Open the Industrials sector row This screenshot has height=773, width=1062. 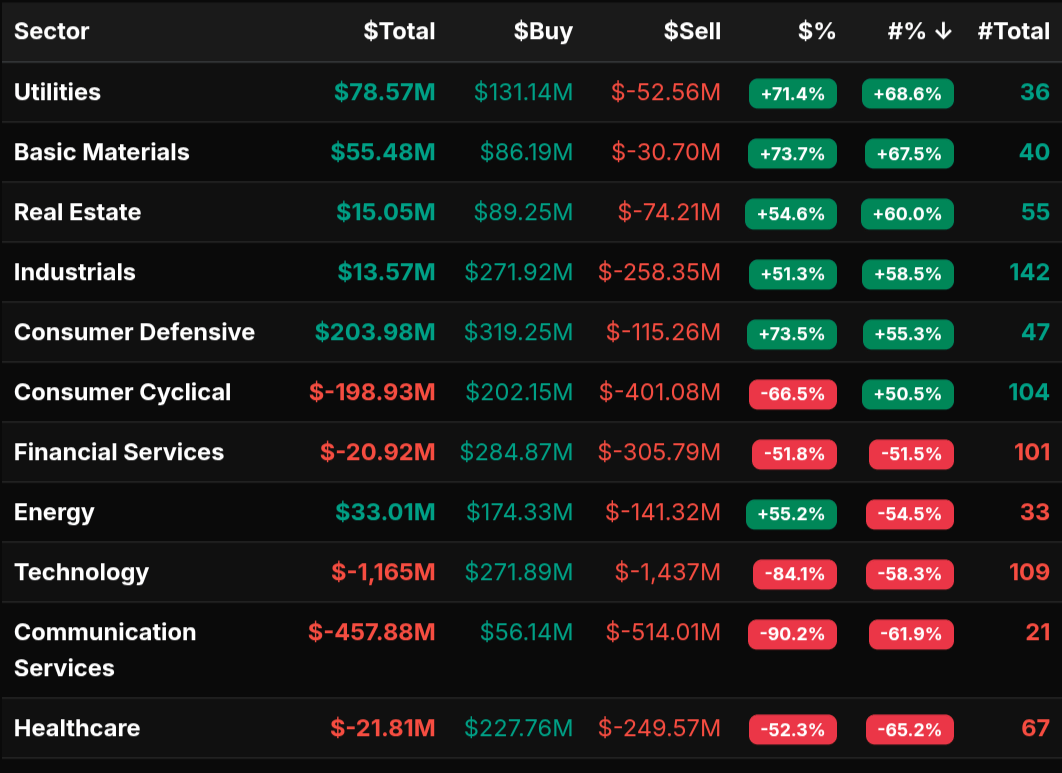pos(75,272)
